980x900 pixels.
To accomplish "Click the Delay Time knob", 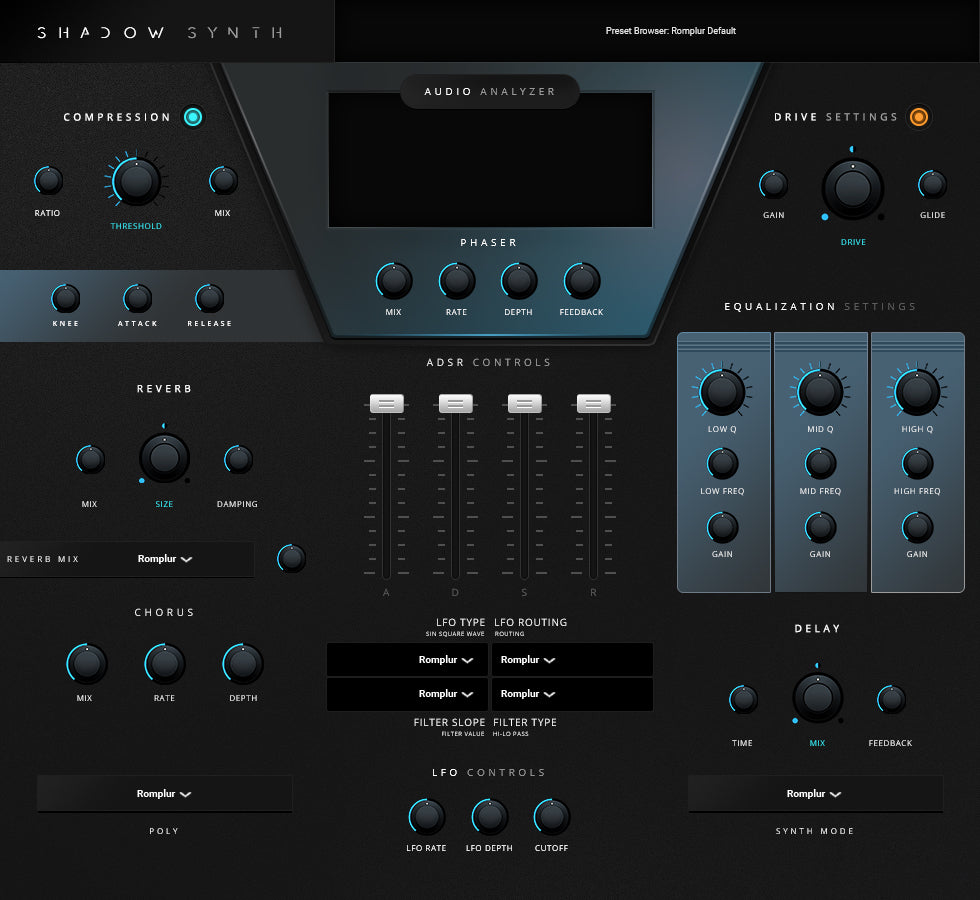I will coord(744,700).
